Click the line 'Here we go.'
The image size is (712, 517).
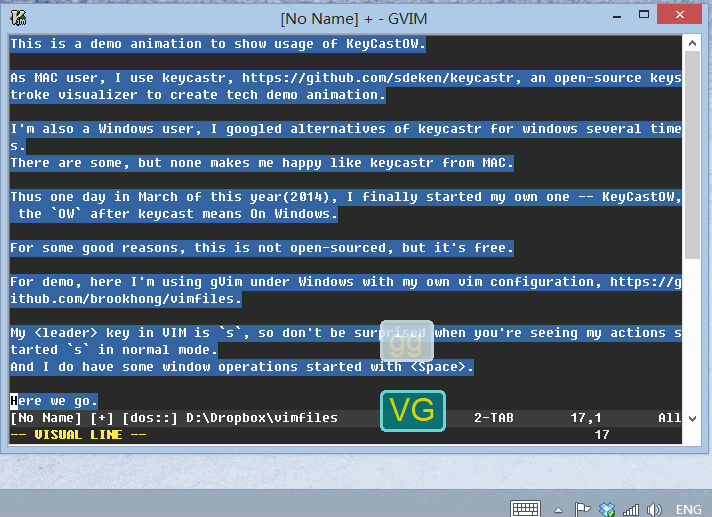coord(54,401)
